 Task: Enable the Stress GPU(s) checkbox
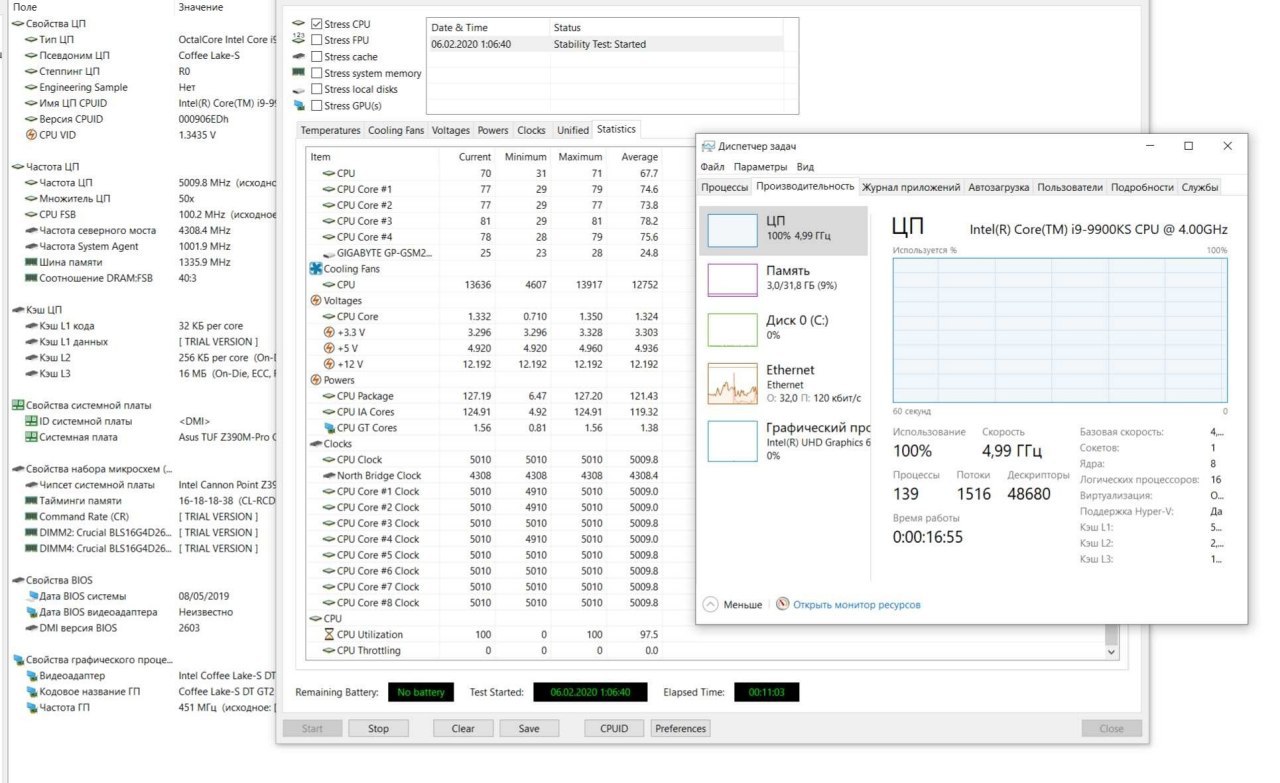(317, 105)
